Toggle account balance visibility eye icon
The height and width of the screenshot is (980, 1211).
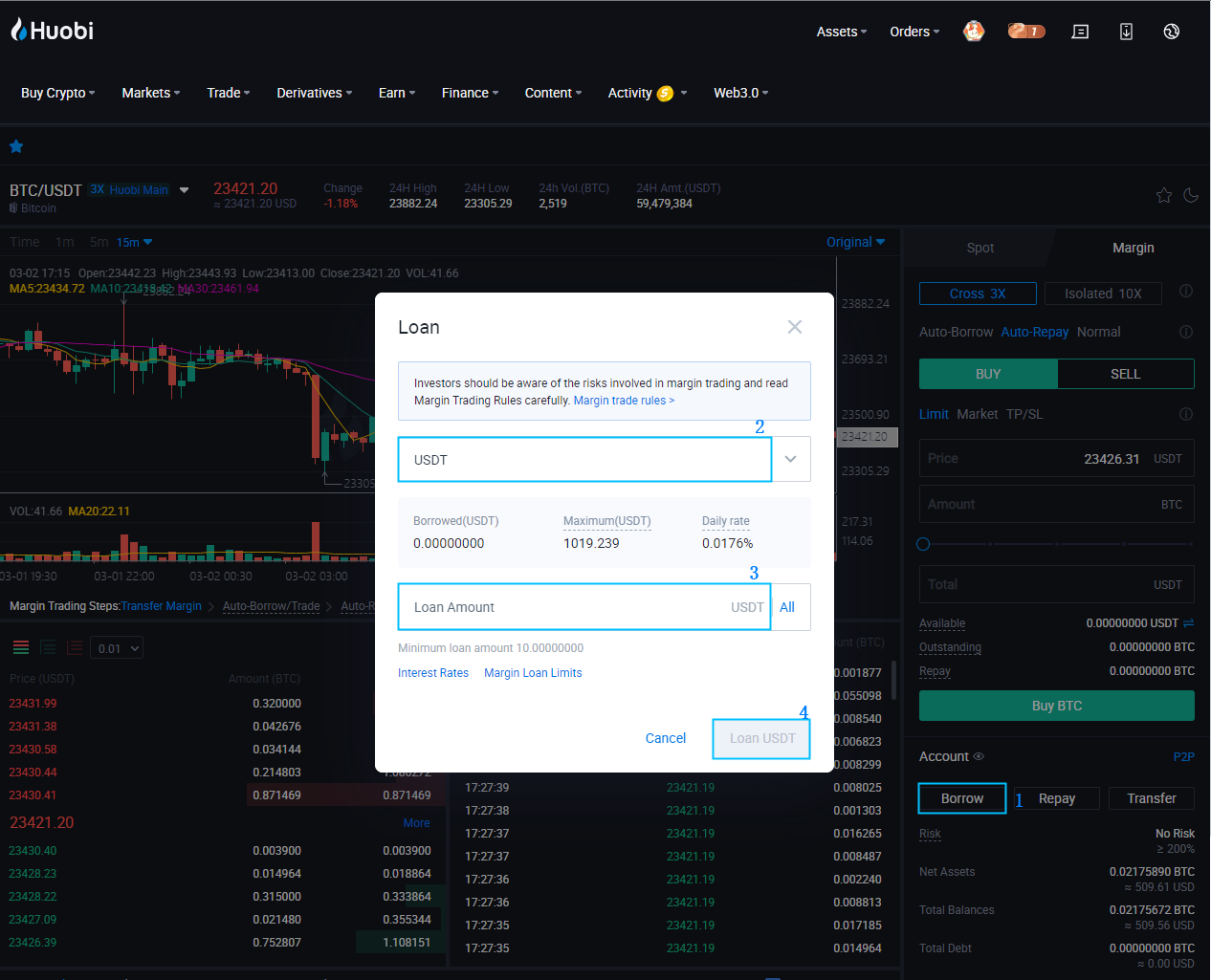click(x=979, y=756)
